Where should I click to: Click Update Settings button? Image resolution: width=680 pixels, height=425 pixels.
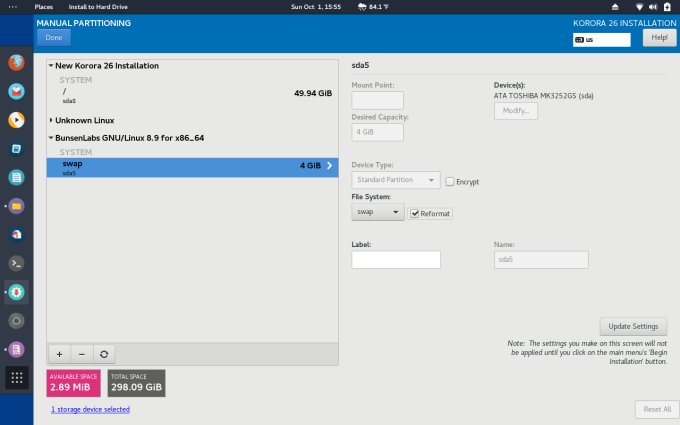[633, 326]
